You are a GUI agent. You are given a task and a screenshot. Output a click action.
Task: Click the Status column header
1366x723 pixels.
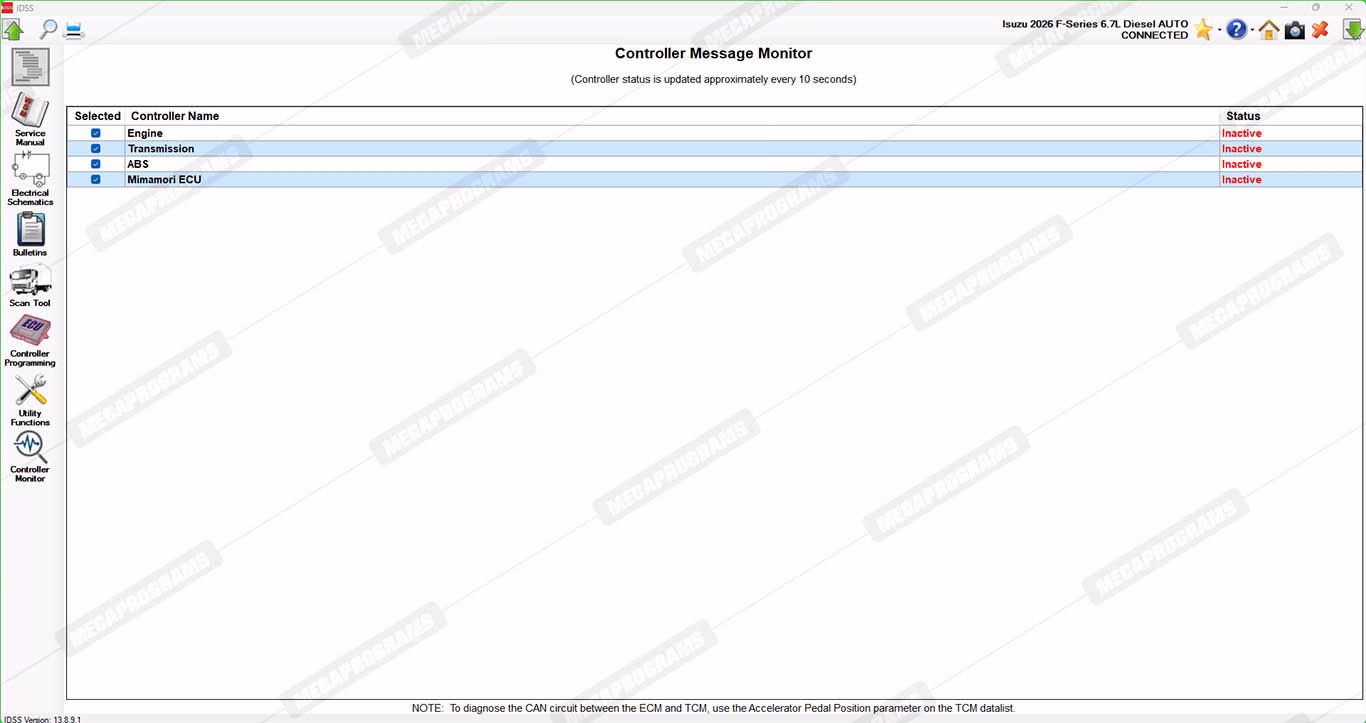click(1243, 116)
